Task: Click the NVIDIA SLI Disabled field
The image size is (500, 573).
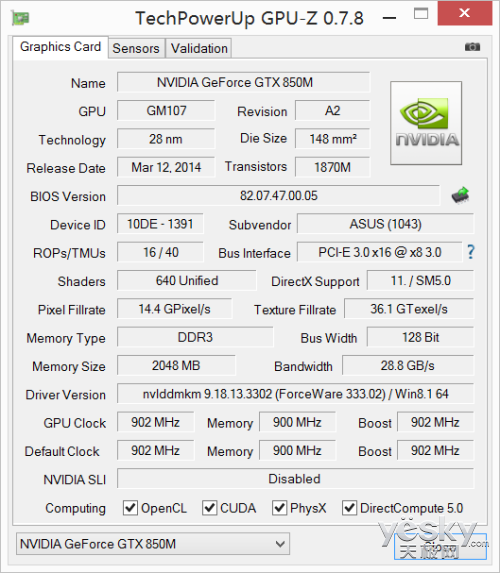Action: 295,479
